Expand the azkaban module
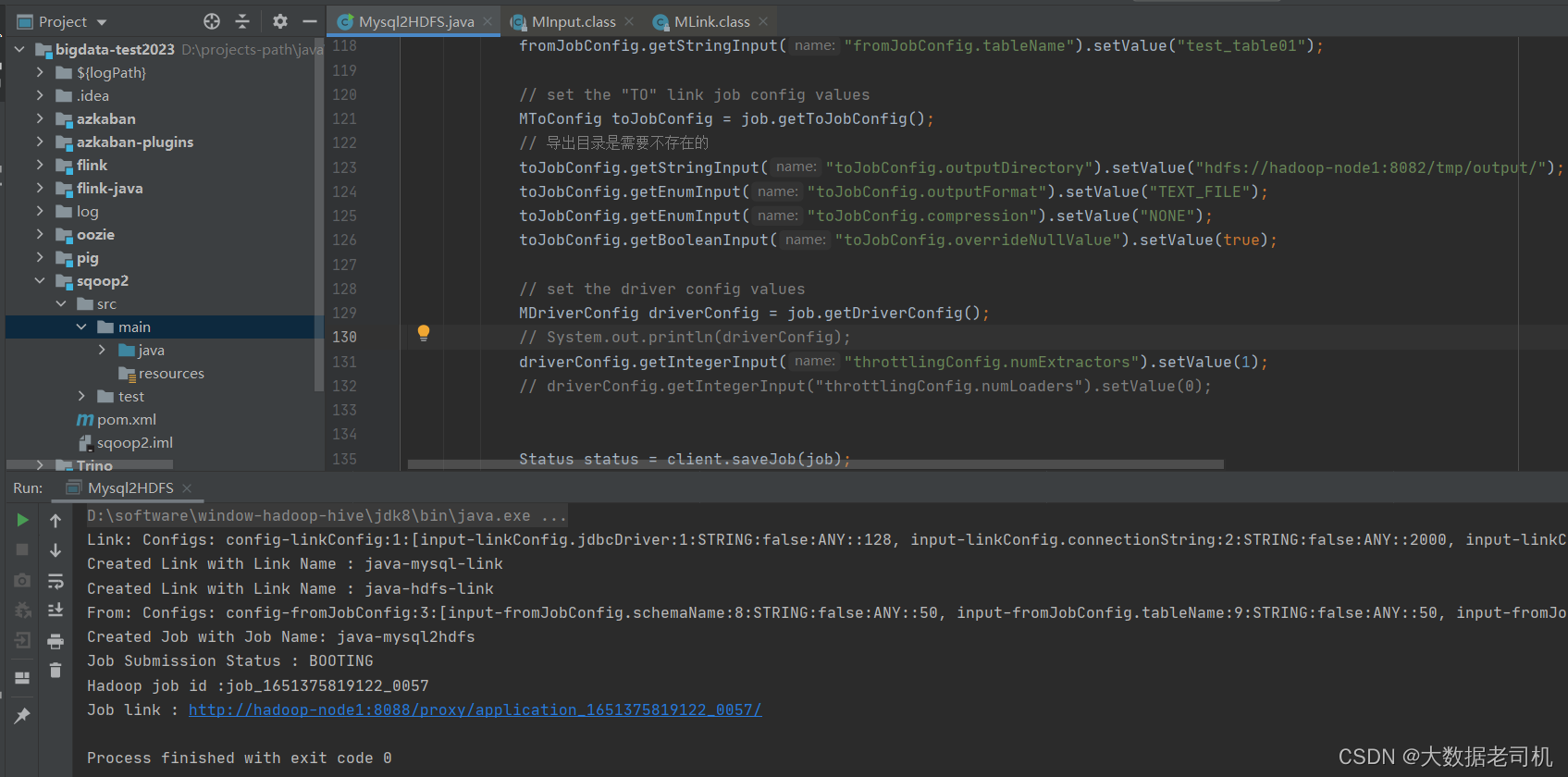The width and height of the screenshot is (1568, 777). pos(40,118)
